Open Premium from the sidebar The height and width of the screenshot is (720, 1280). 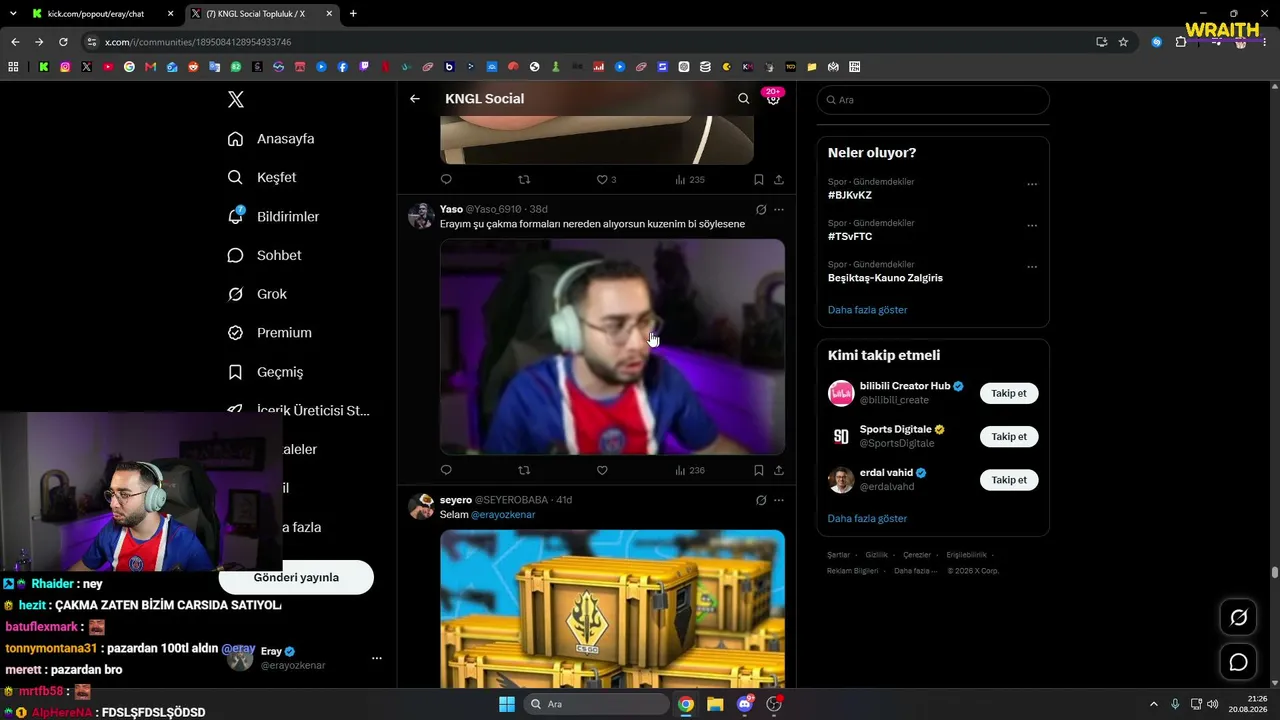(270, 333)
